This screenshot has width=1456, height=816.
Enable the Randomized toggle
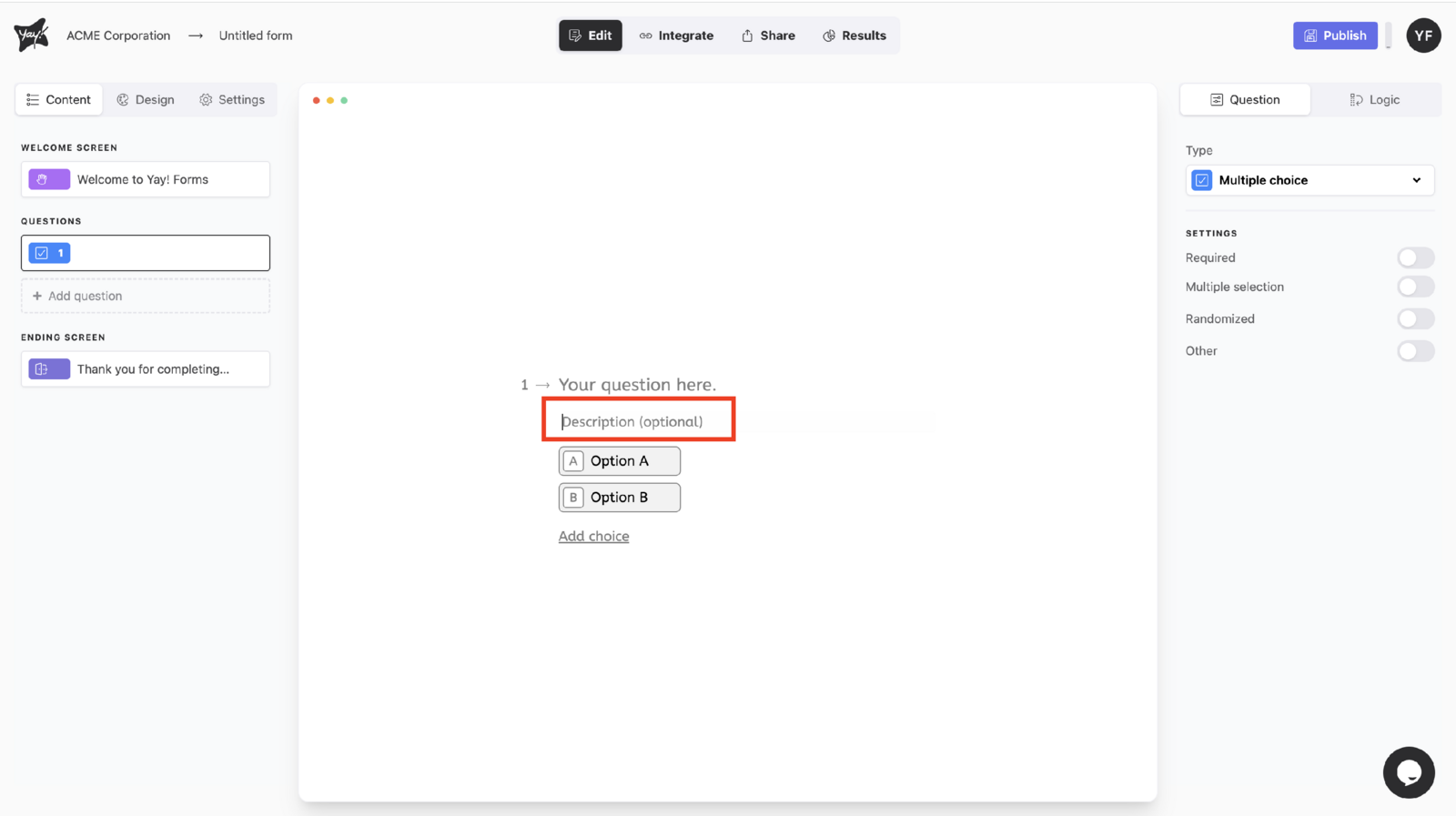[x=1415, y=319]
